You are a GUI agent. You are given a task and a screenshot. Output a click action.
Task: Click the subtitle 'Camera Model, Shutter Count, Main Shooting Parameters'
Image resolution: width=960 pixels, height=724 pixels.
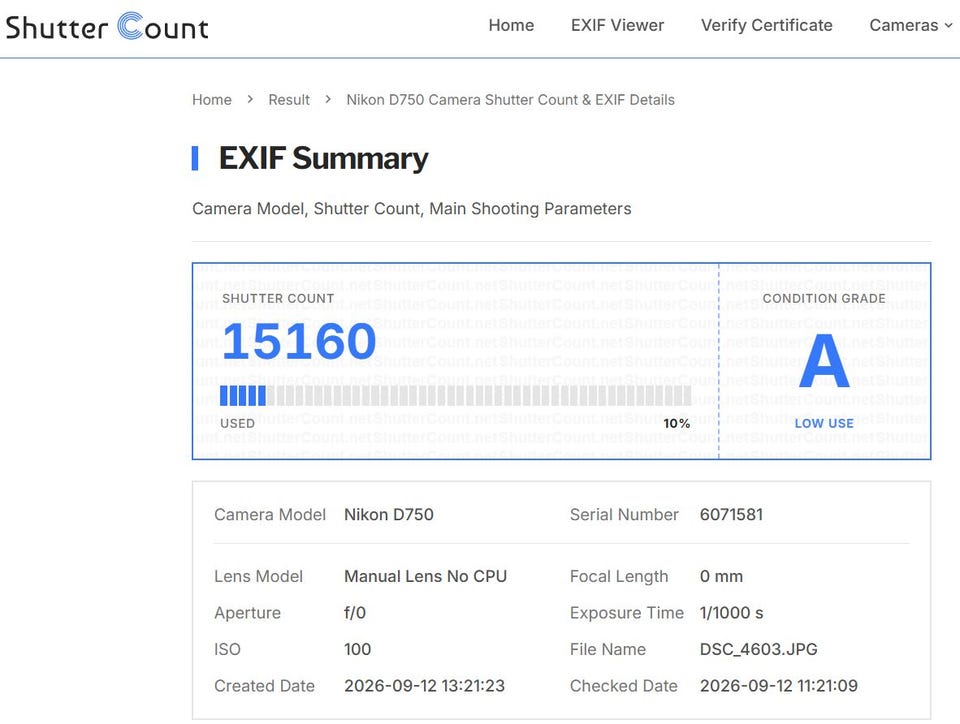(x=411, y=209)
